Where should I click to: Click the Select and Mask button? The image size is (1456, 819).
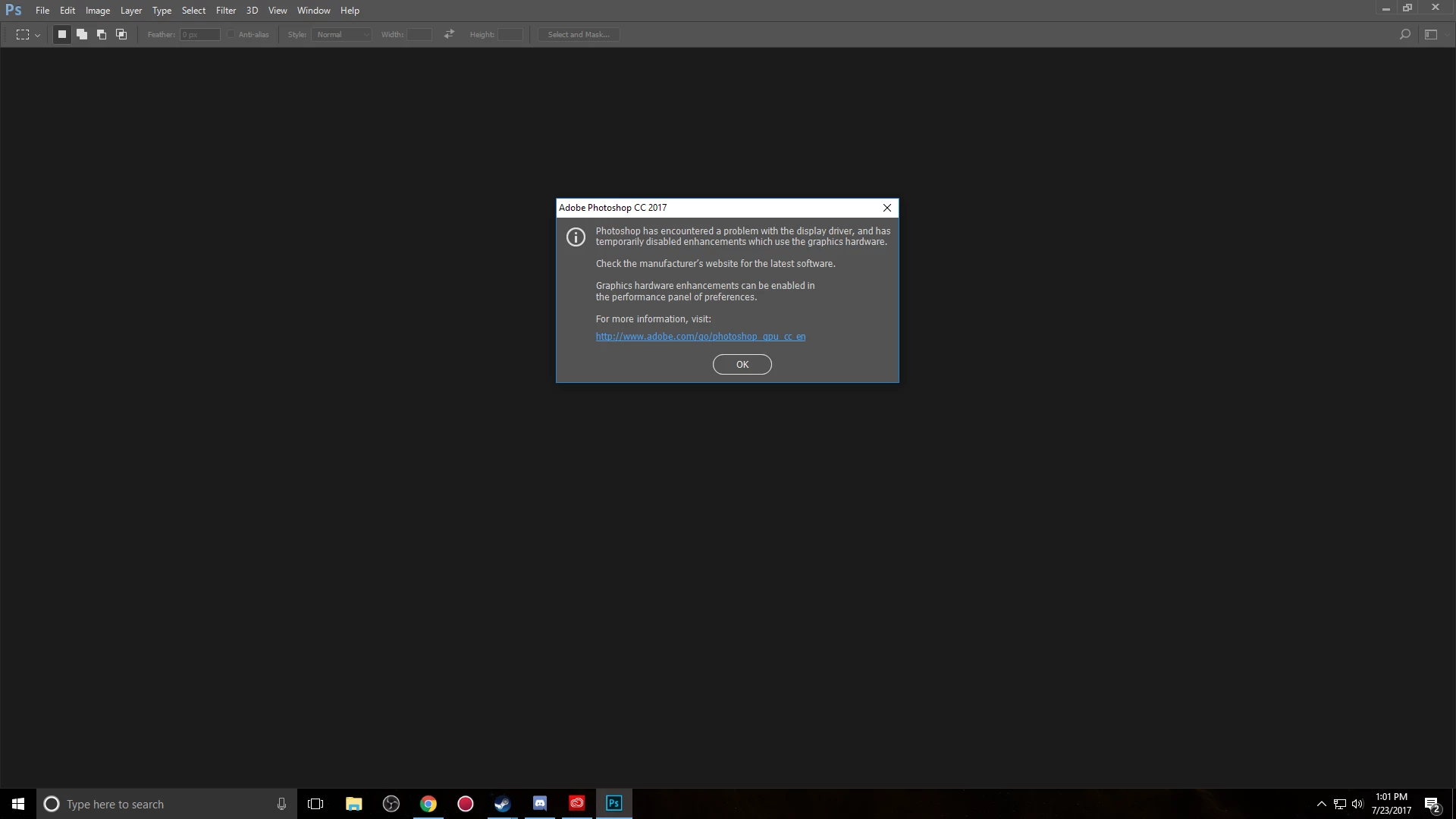pyautogui.click(x=579, y=34)
